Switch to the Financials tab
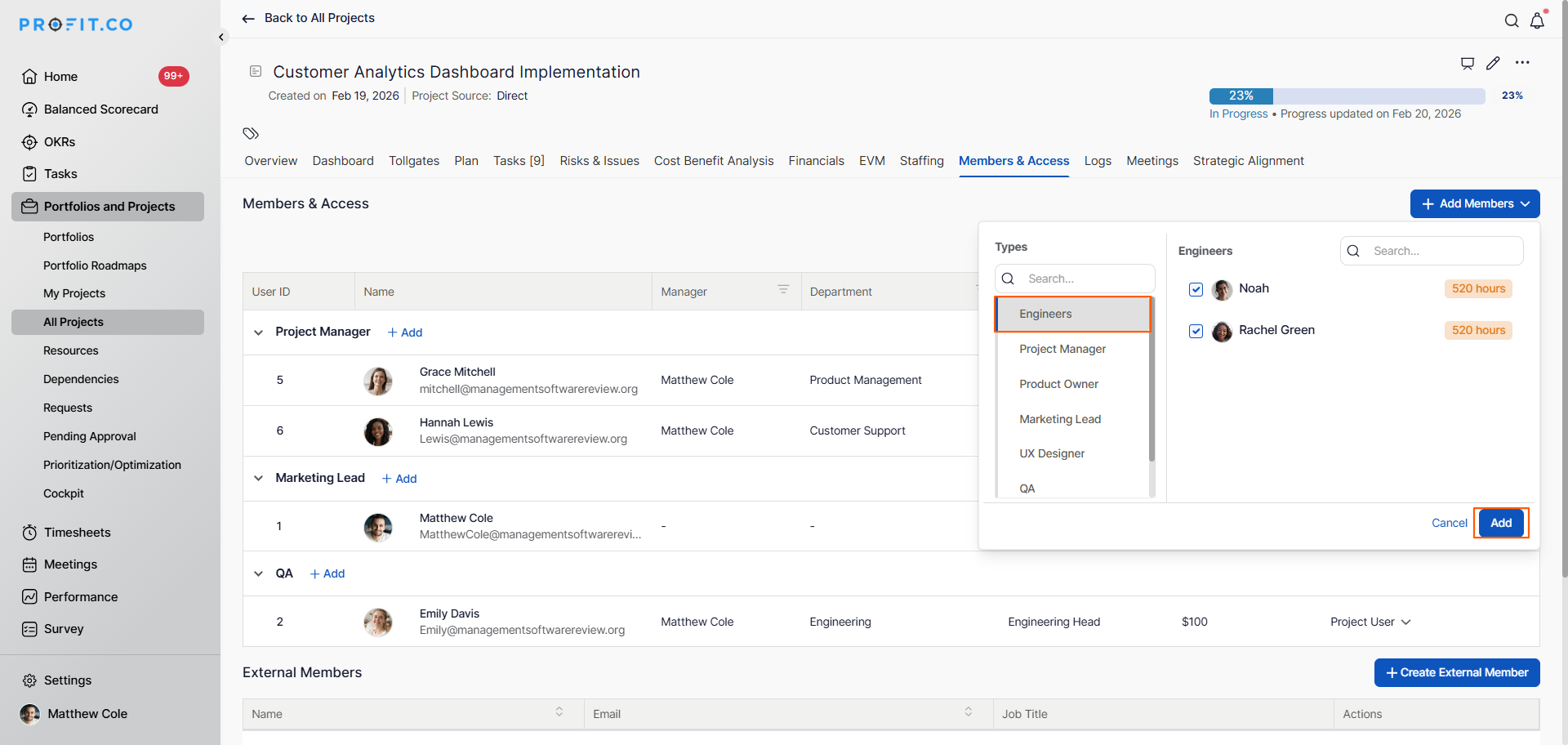The width and height of the screenshot is (1568, 745). pyautogui.click(x=816, y=161)
